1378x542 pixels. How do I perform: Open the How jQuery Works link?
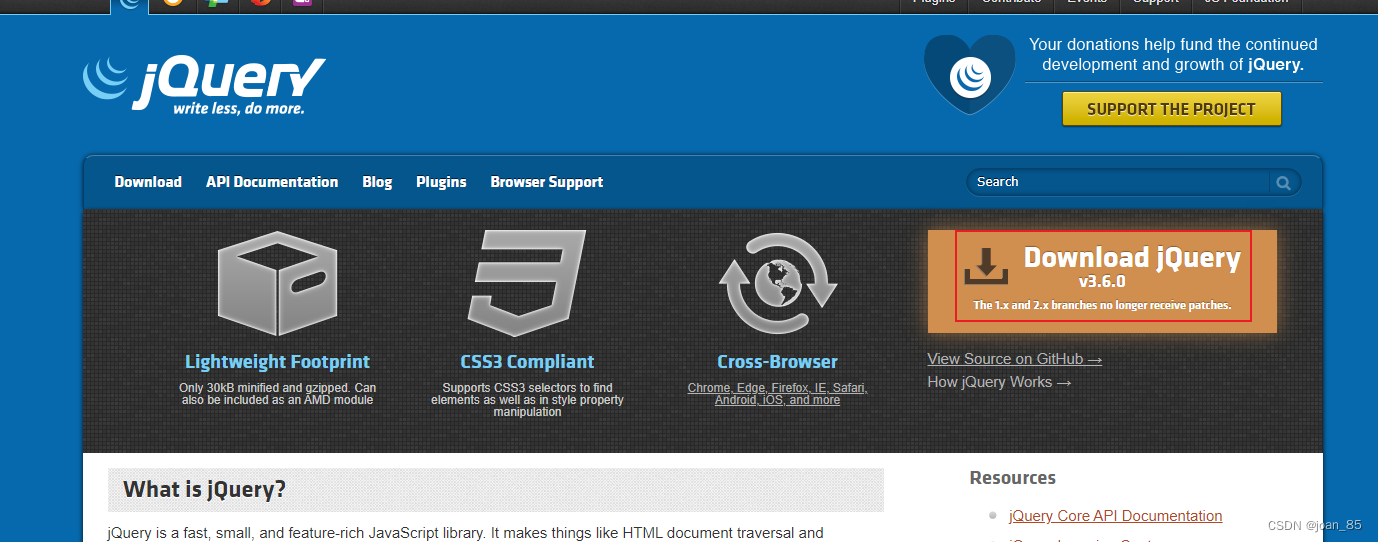pos(999,382)
